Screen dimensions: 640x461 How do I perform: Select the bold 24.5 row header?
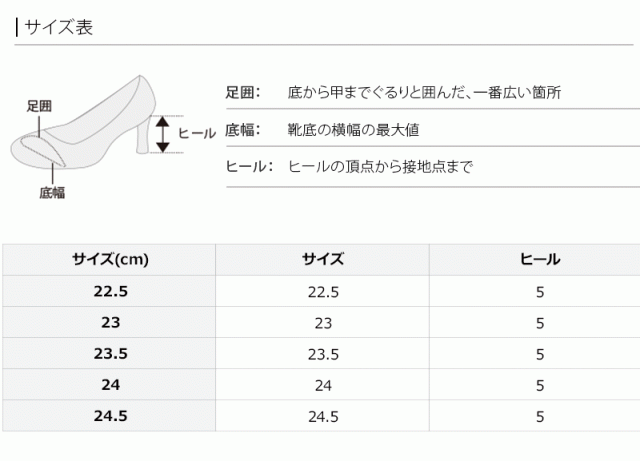(x=110, y=416)
